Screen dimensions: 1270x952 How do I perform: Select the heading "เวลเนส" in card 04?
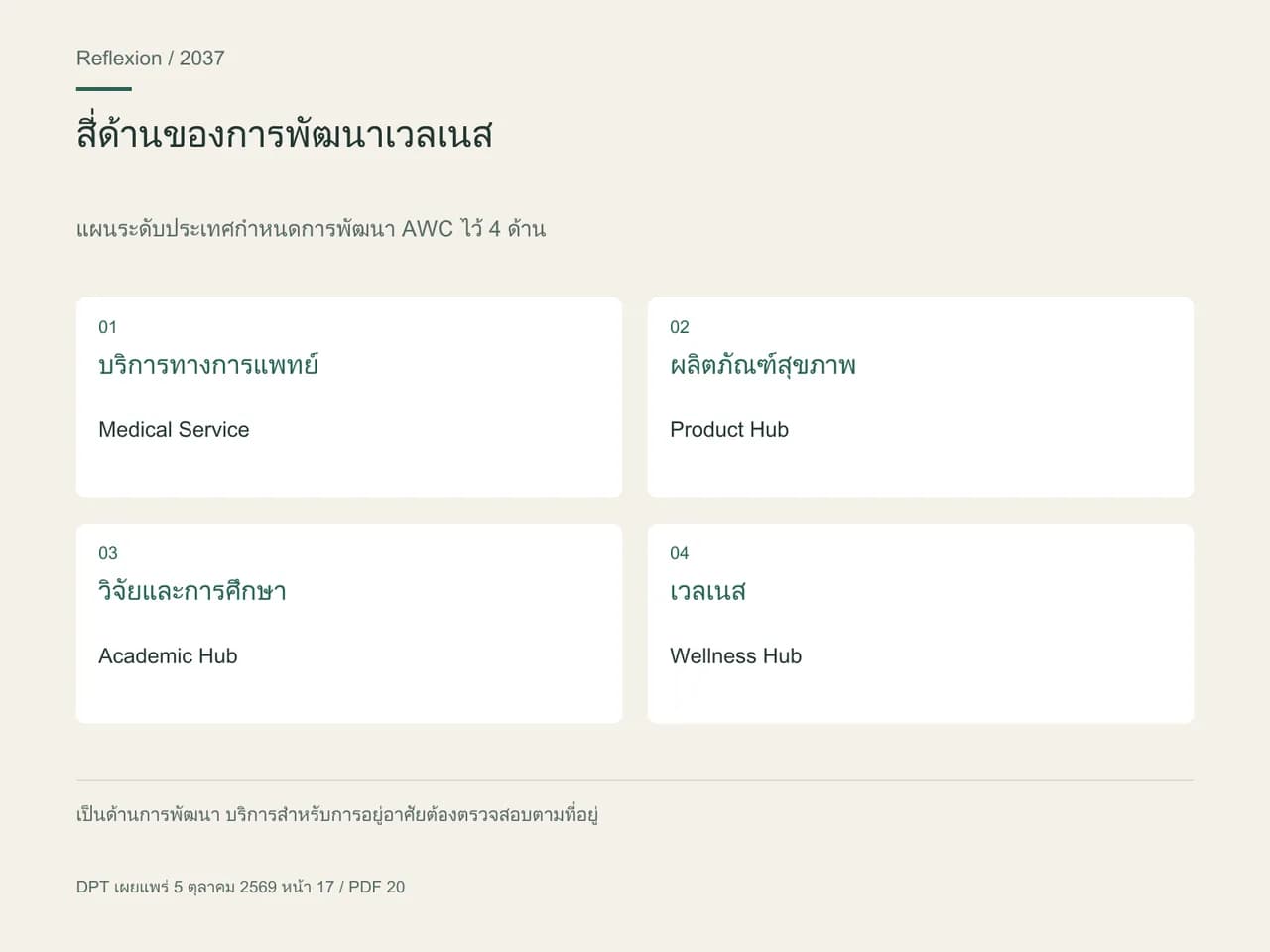707,592
